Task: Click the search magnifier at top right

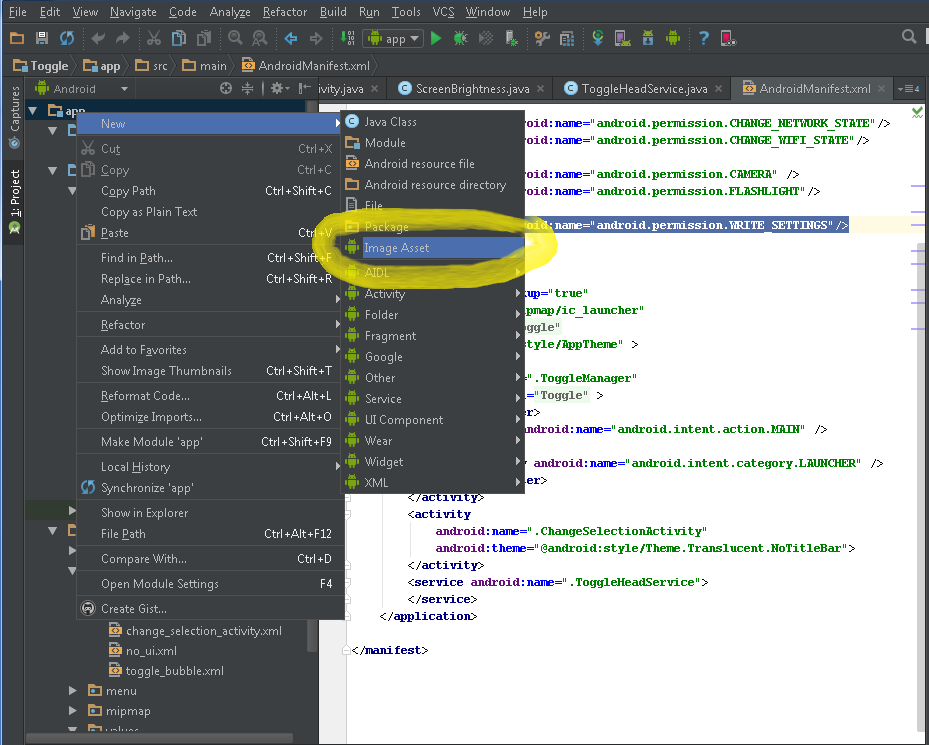Action: tap(909, 37)
